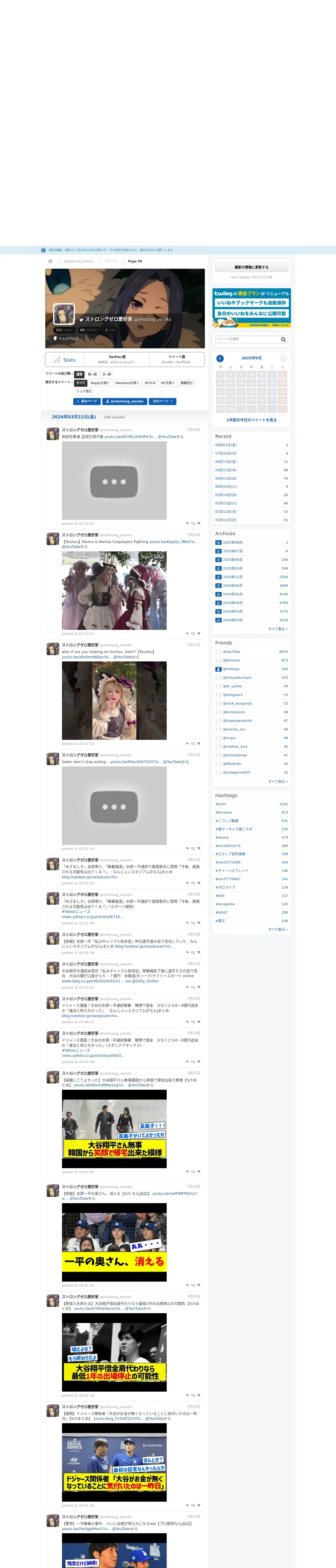Open Recent entry 06月12日(木)
Image resolution: width=336 pixels, height=1568 pixels.
tap(226, 470)
